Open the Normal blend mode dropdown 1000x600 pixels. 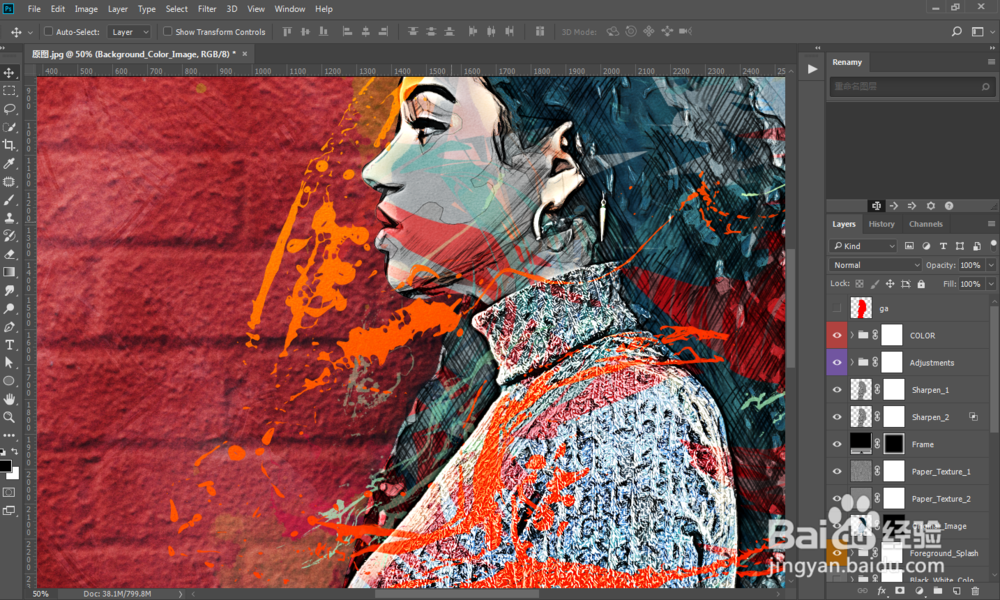[x=876, y=265]
